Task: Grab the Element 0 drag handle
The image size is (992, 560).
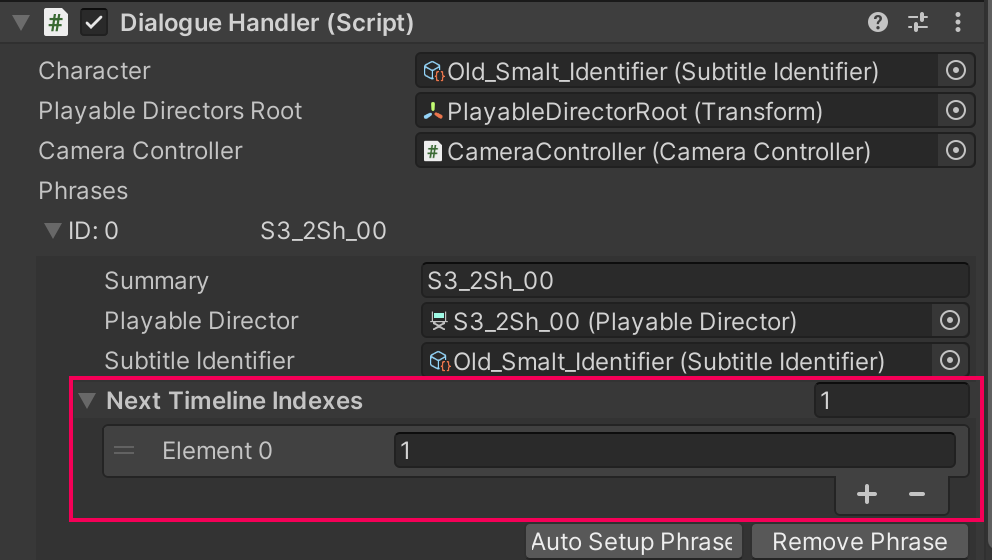Action: (x=124, y=451)
